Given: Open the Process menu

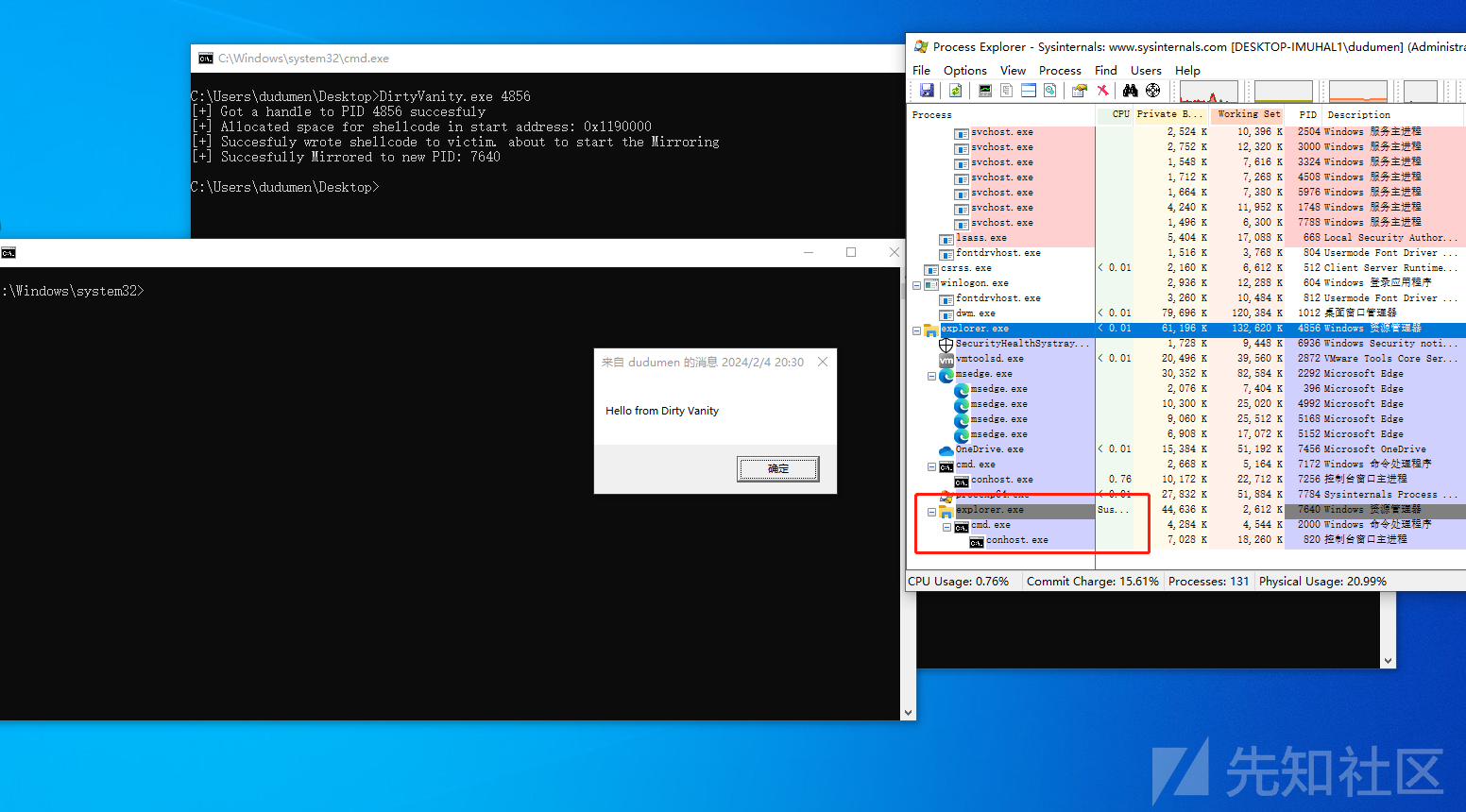Looking at the screenshot, I should [x=1060, y=70].
